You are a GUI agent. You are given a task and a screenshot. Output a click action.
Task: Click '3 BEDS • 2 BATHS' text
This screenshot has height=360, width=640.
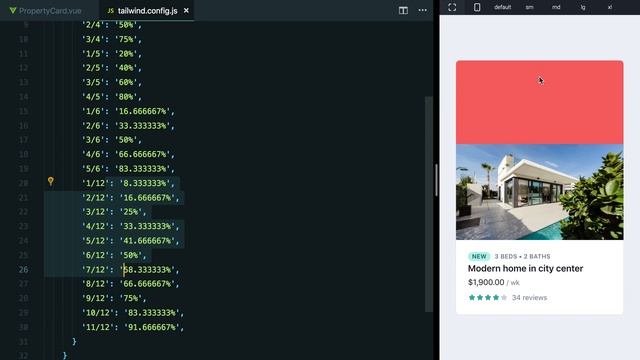click(522, 256)
